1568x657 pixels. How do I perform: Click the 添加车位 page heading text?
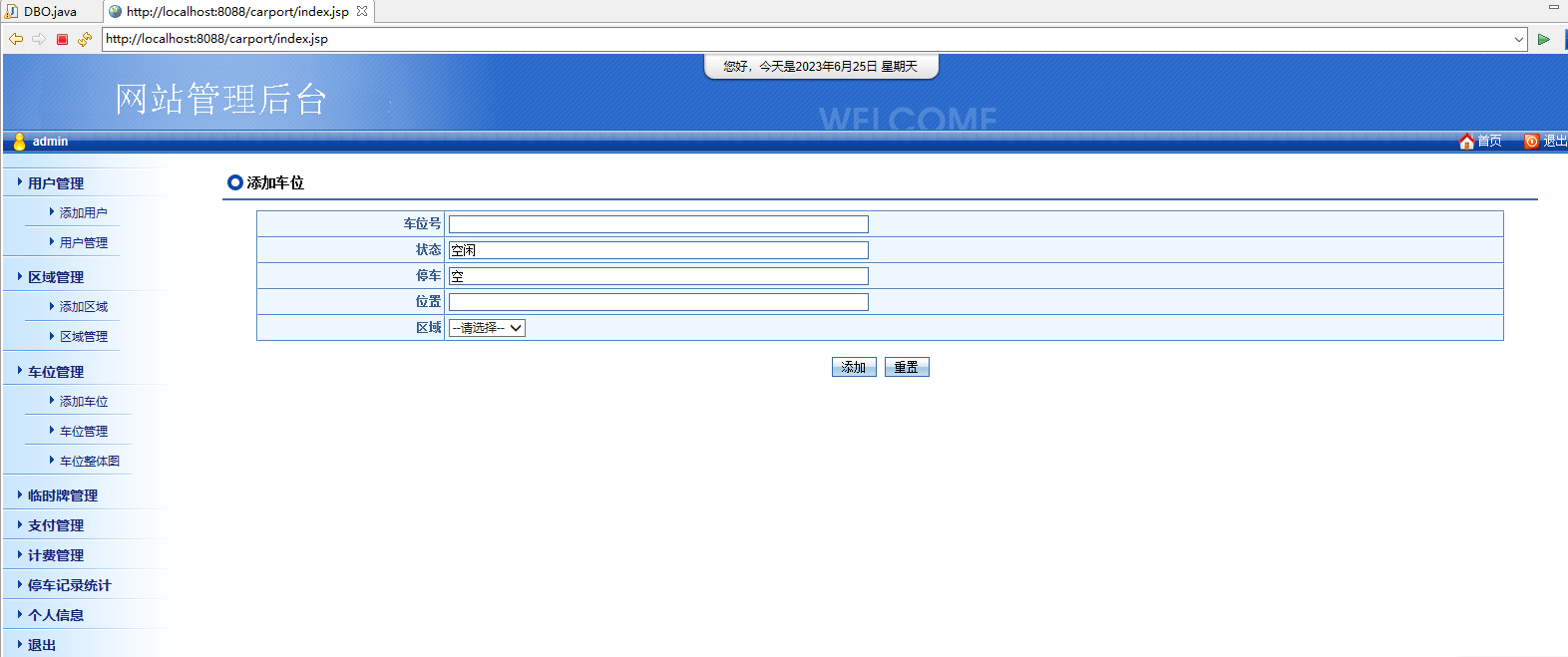(275, 182)
